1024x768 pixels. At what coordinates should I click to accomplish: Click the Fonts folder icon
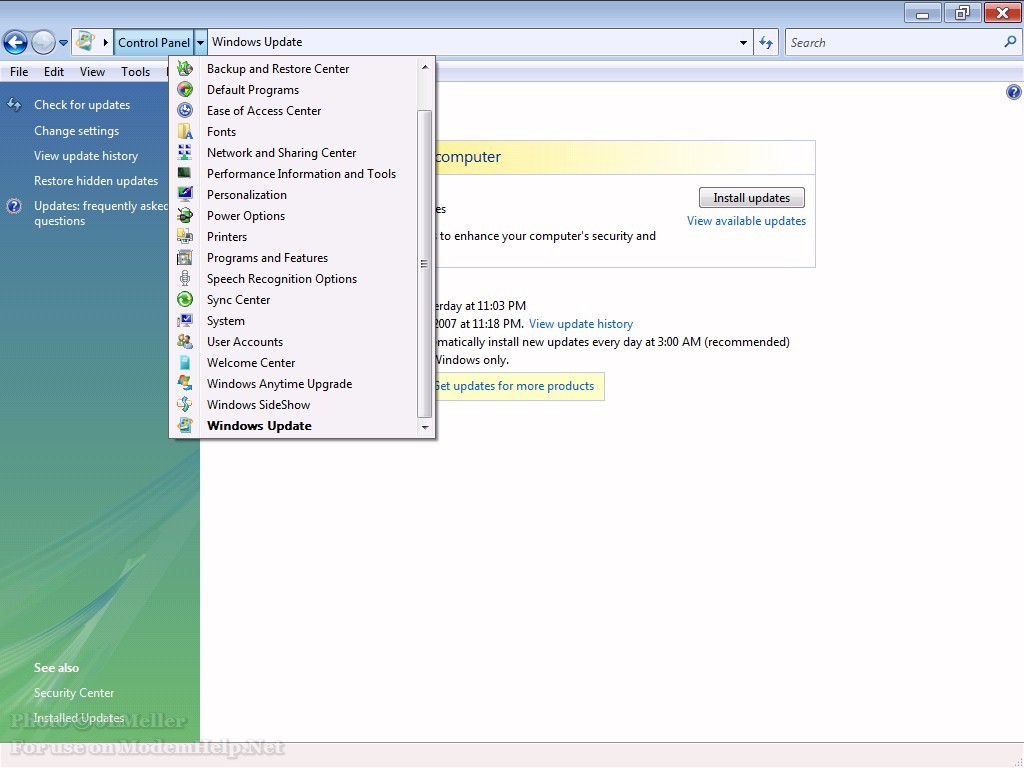click(x=185, y=131)
